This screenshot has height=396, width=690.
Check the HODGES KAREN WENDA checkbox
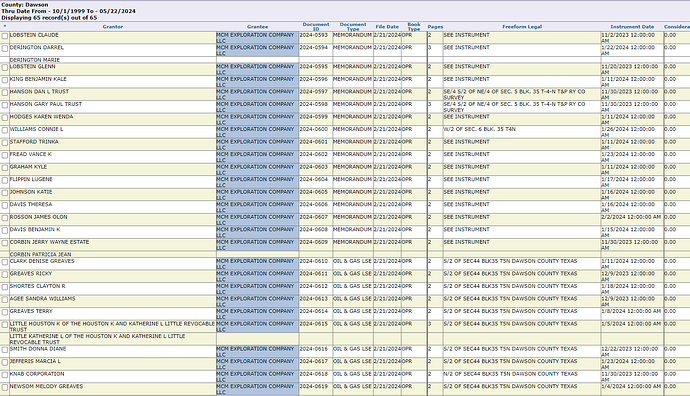(4, 118)
